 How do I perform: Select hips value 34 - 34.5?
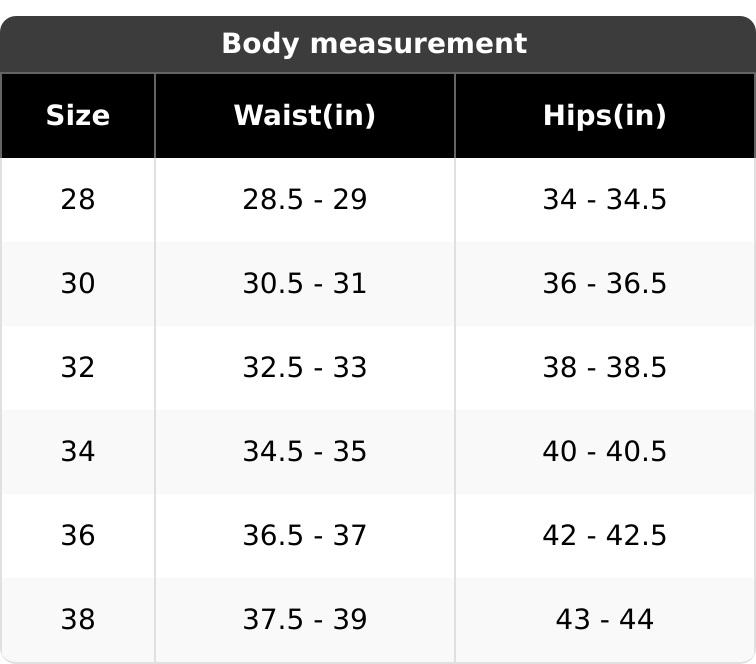[604, 200]
